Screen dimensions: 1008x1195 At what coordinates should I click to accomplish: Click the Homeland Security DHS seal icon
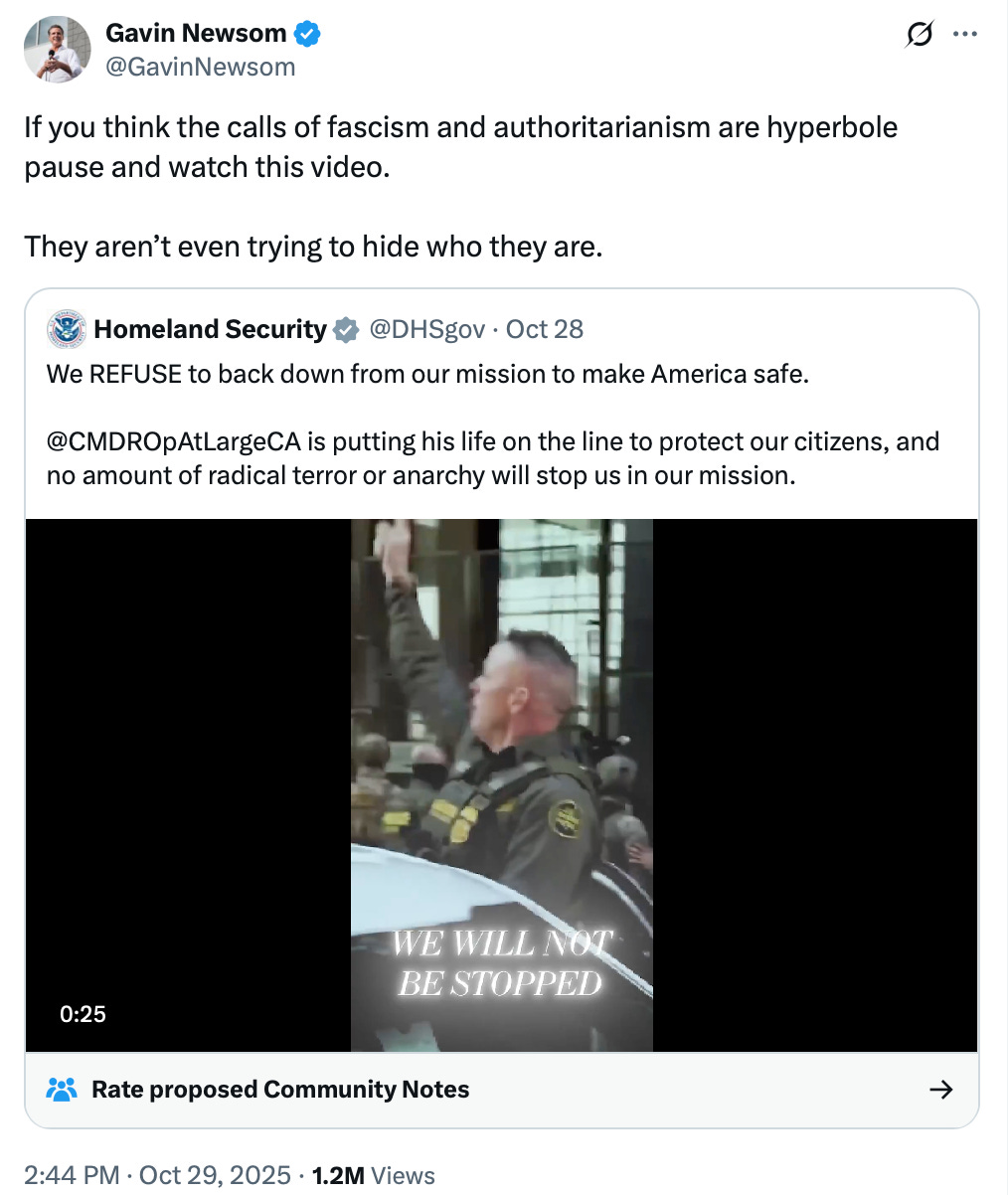65,329
